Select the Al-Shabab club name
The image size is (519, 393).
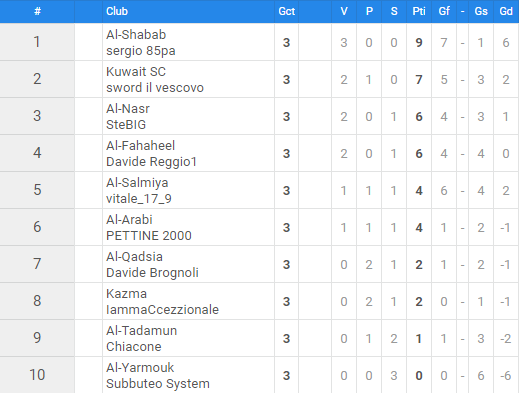click(136, 35)
